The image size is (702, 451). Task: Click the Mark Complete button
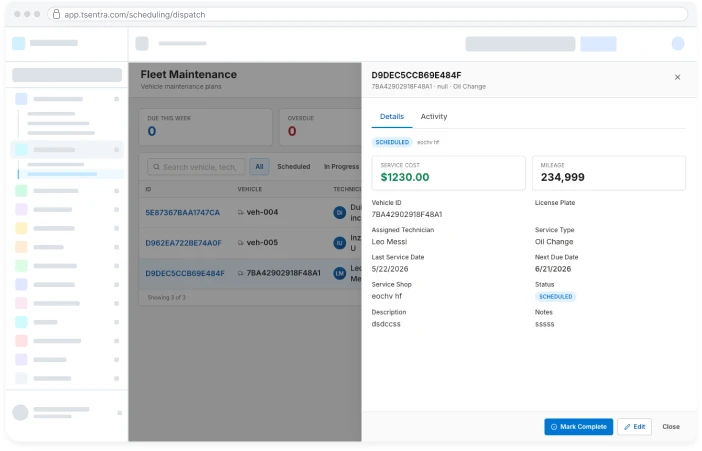tap(578, 427)
